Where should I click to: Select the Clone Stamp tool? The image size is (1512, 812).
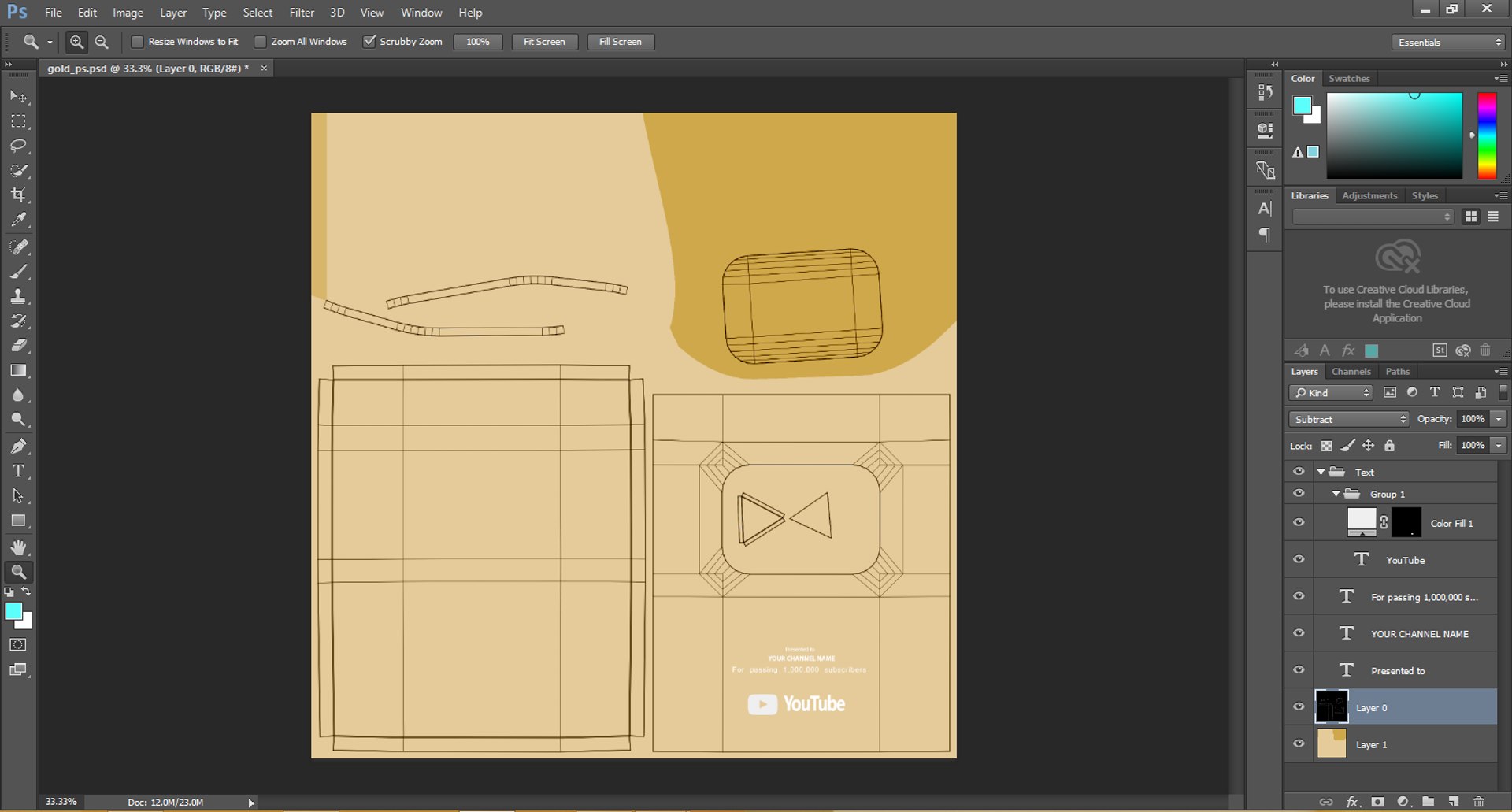coord(18,296)
